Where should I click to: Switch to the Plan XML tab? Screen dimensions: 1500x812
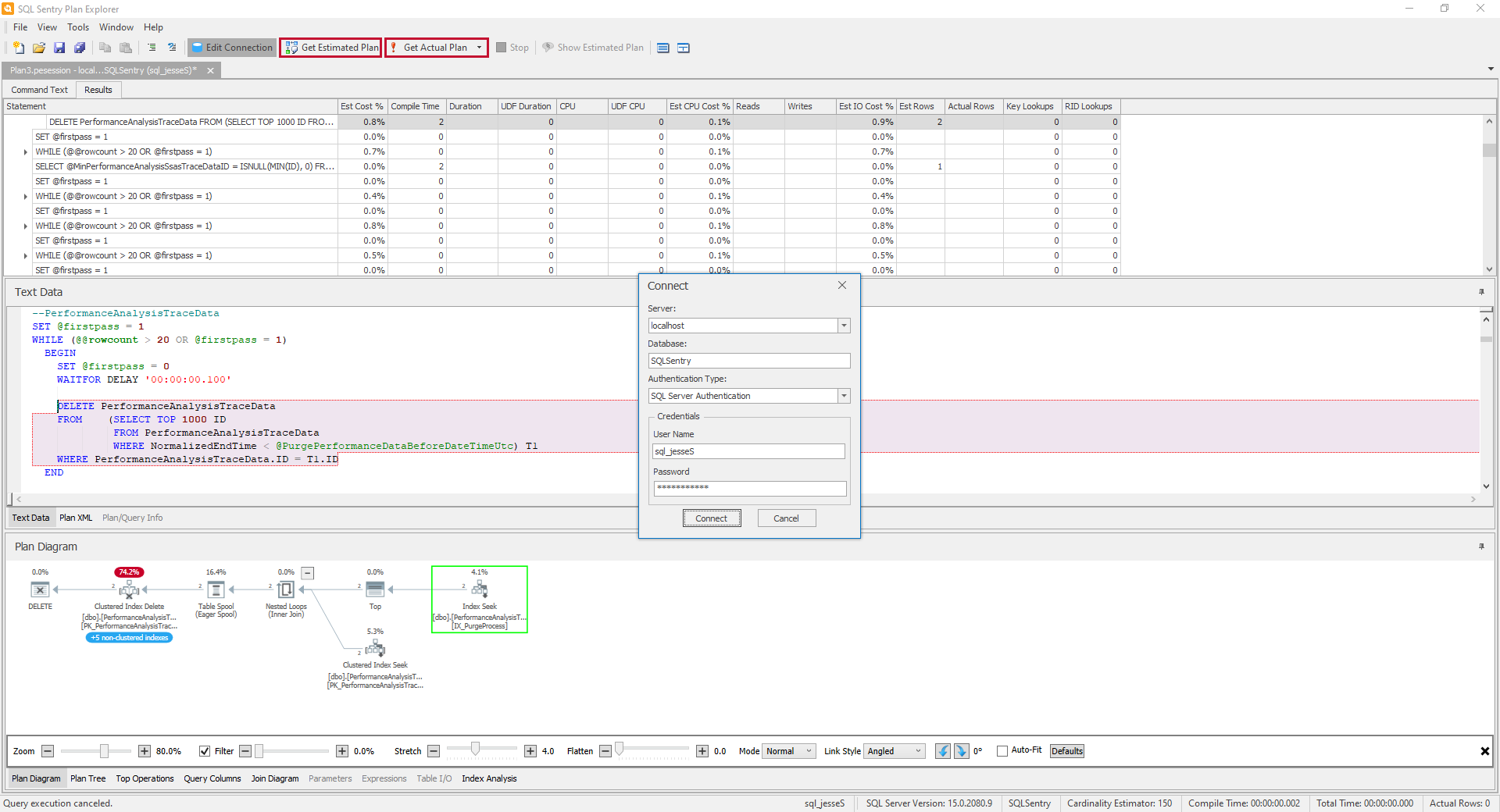(x=76, y=518)
